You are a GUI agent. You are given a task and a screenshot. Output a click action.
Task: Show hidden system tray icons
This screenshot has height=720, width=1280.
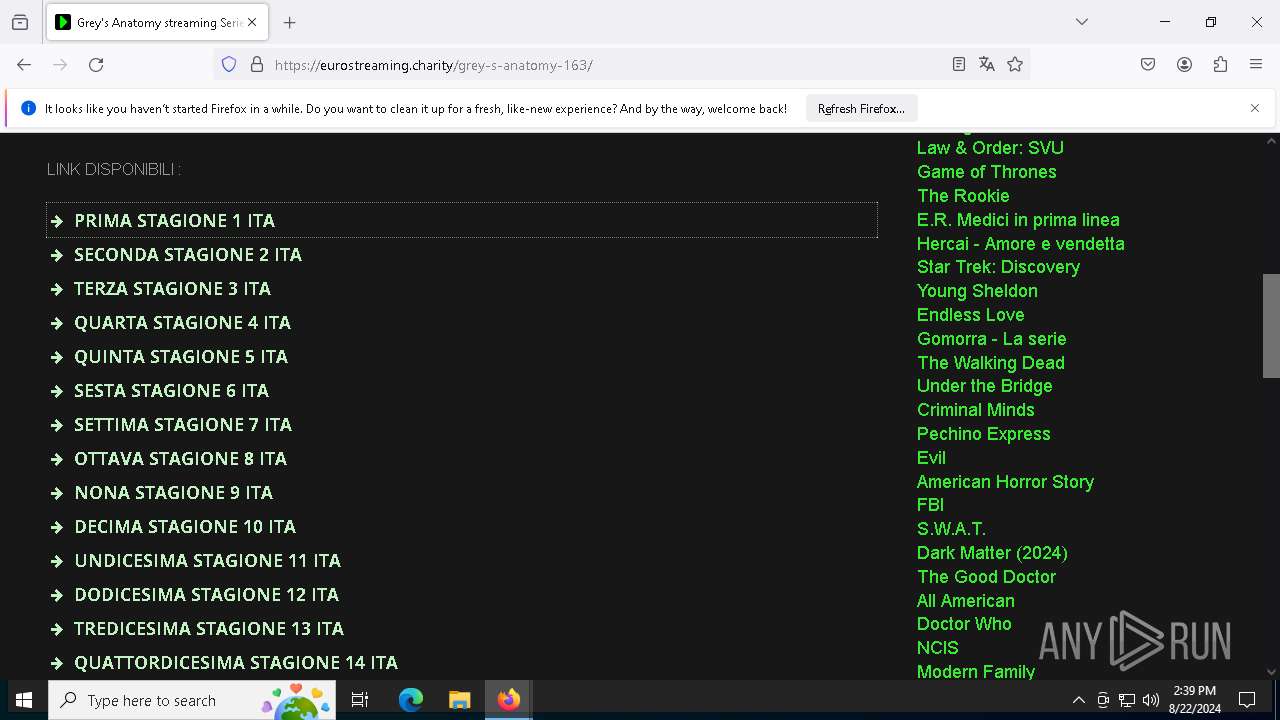[x=1079, y=700]
